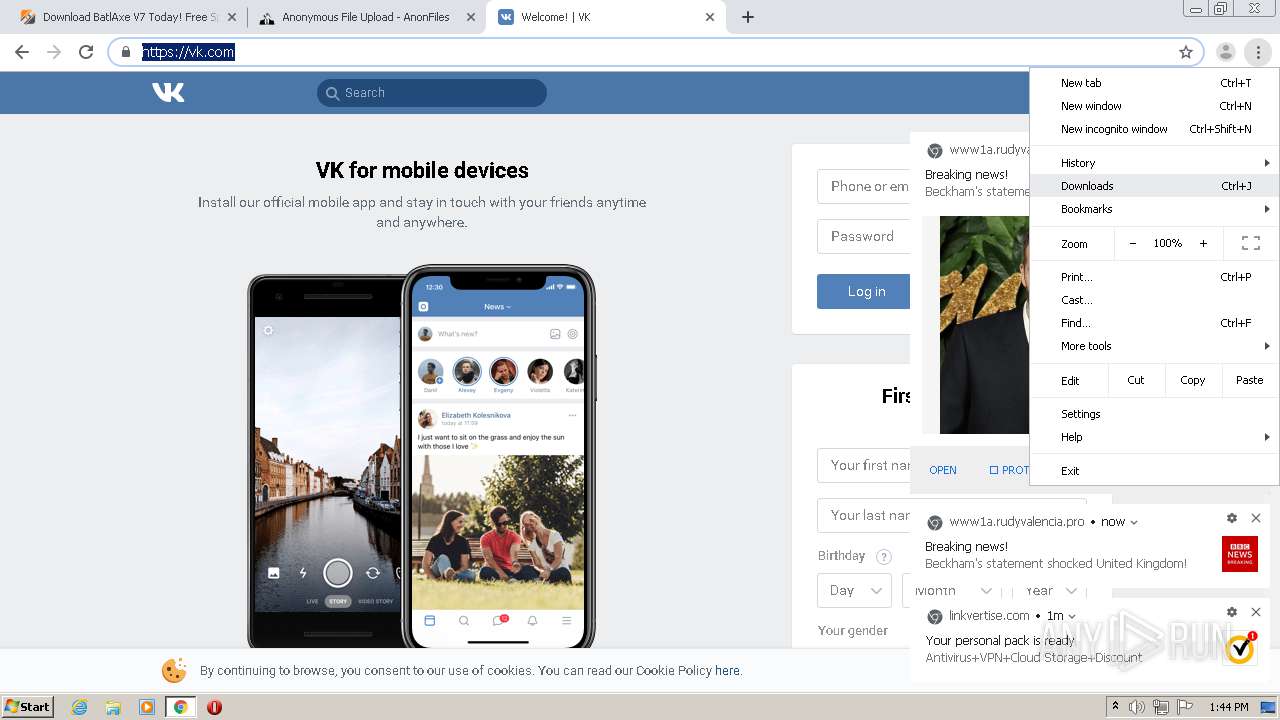The height and width of the screenshot is (720, 1280).
Task: Open the birthday Month dropdown
Action: pos(950,591)
